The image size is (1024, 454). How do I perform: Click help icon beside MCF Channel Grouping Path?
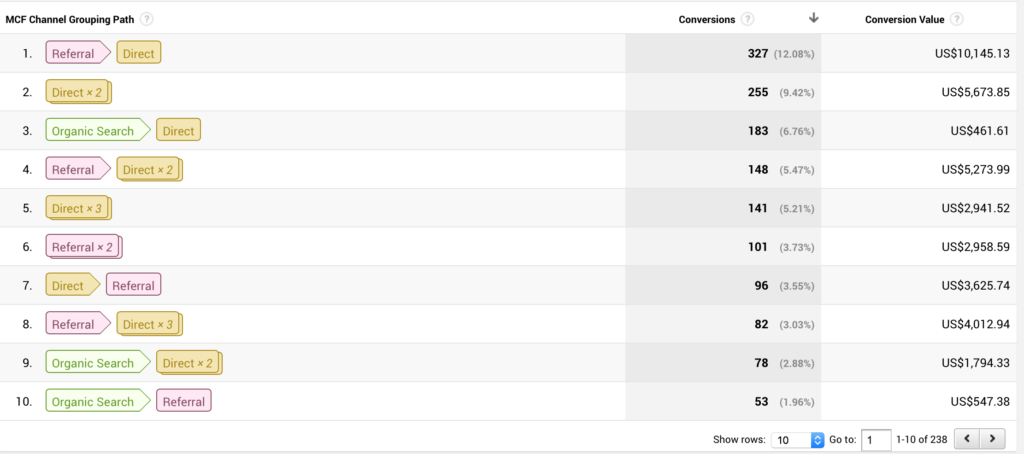(147, 19)
